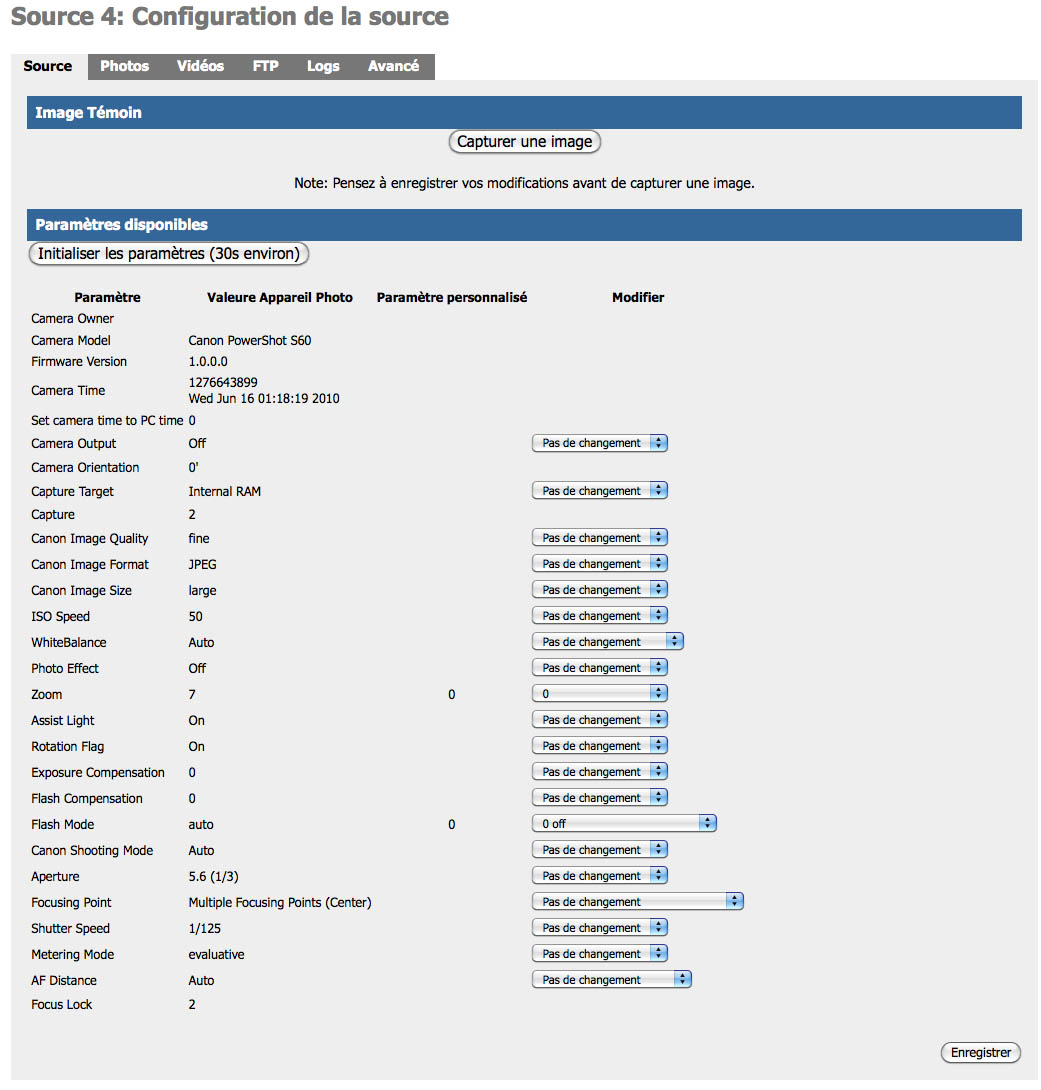Open the Zoom value dropdown
Screen dimensions: 1041x1090
coord(599,694)
